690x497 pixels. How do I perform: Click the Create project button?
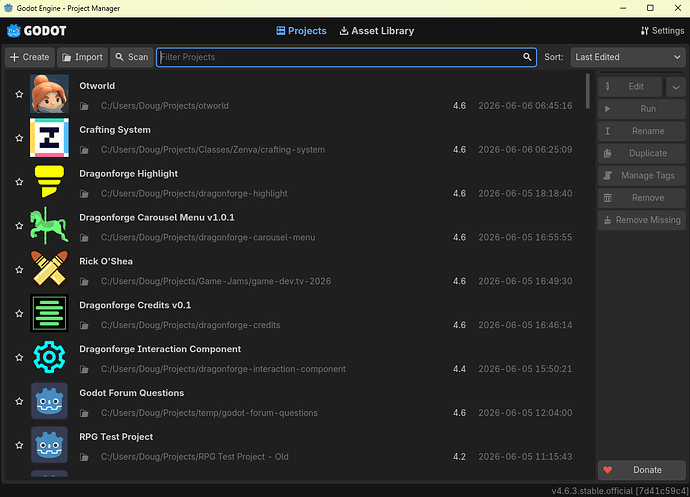29,57
